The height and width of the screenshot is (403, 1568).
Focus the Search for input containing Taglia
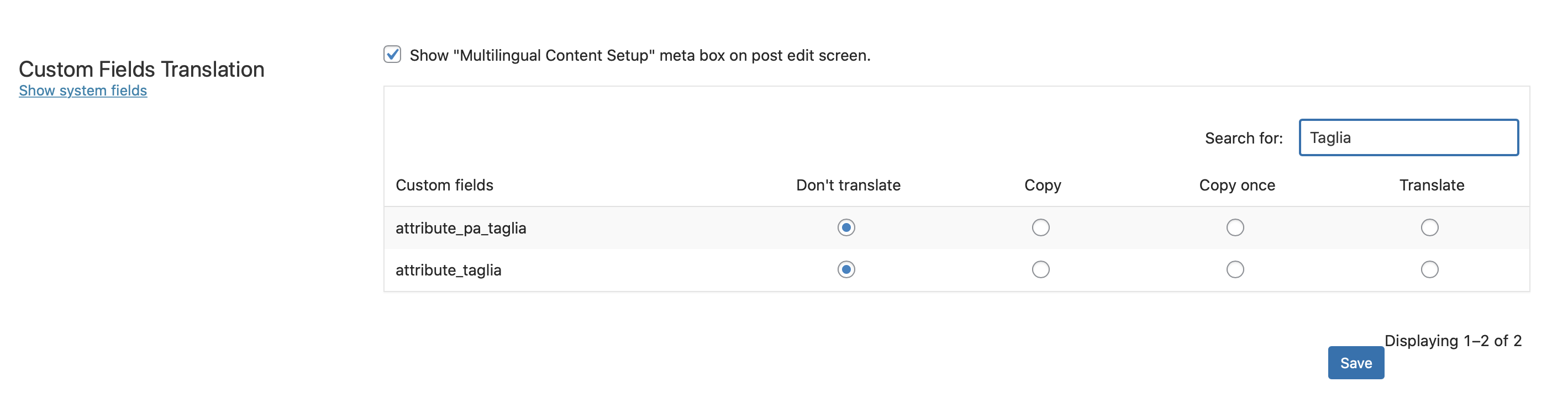tap(1408, 137)
